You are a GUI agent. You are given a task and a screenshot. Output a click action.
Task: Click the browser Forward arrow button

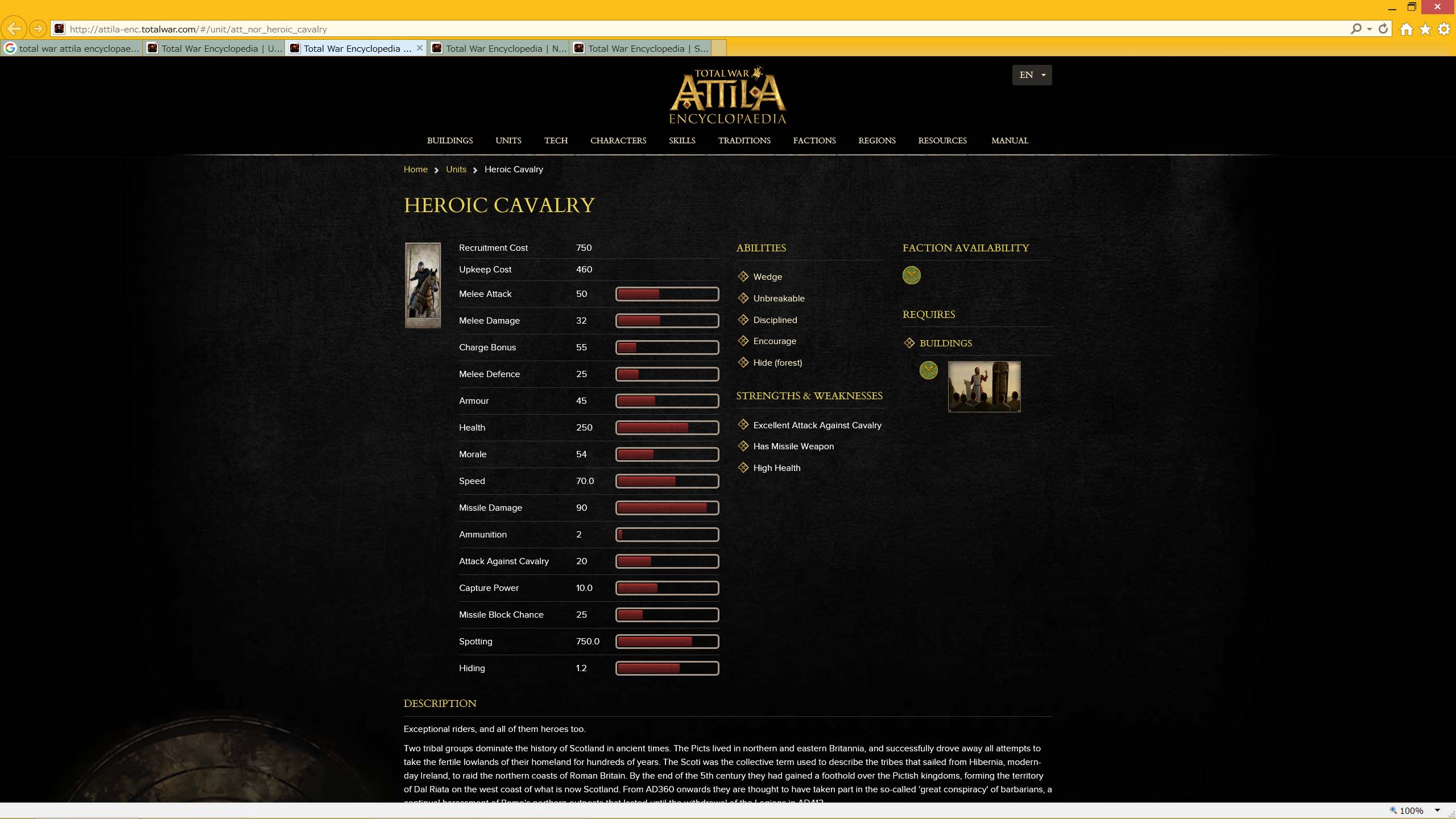click(x=38, y=28)
